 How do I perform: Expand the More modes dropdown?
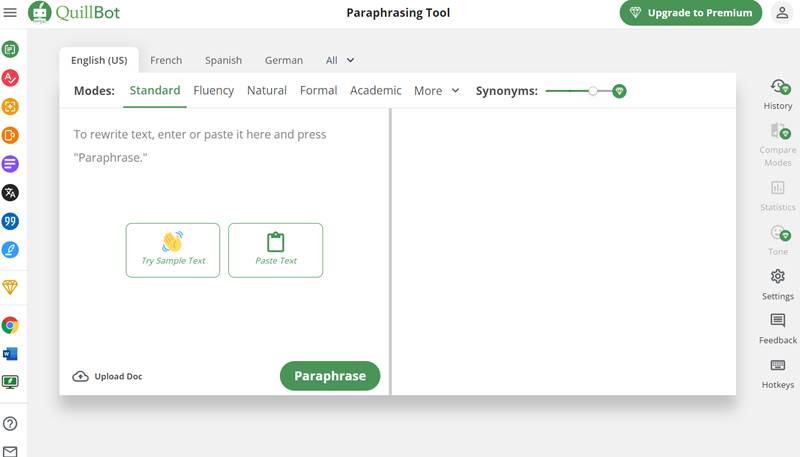(x=437, y=91)
